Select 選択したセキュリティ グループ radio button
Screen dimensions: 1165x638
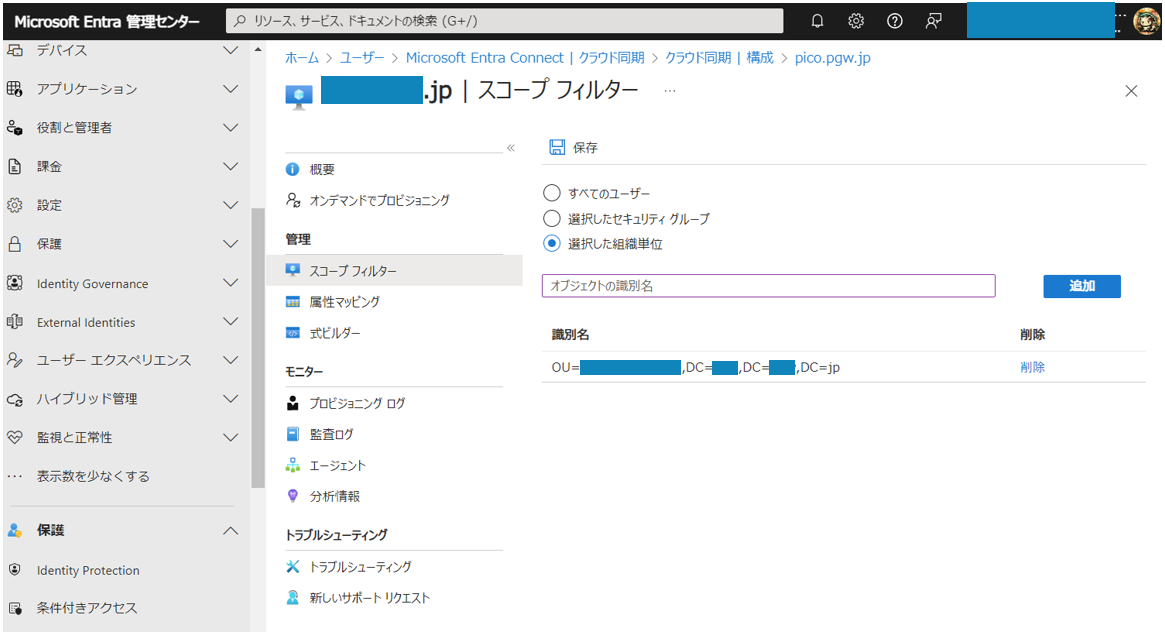551,218
